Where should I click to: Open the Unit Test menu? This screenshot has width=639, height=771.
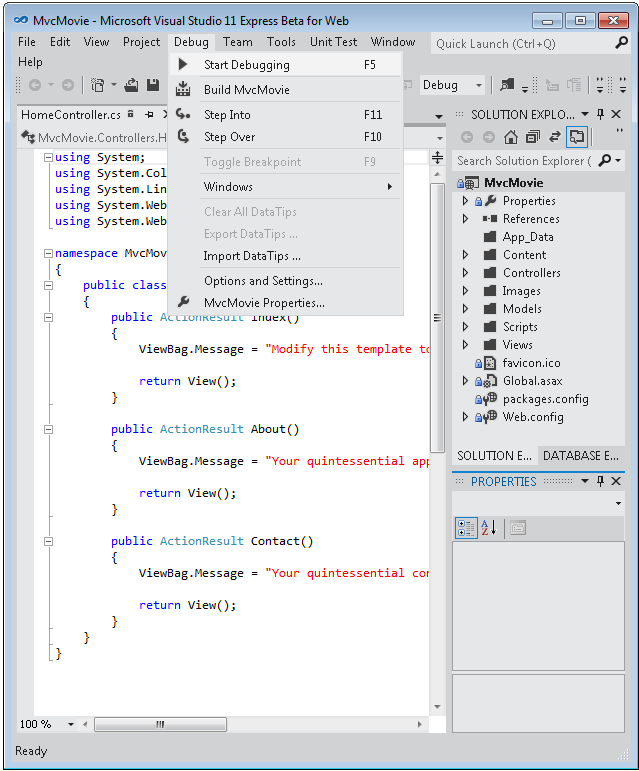pyautogui.click(x=333, y=42)
